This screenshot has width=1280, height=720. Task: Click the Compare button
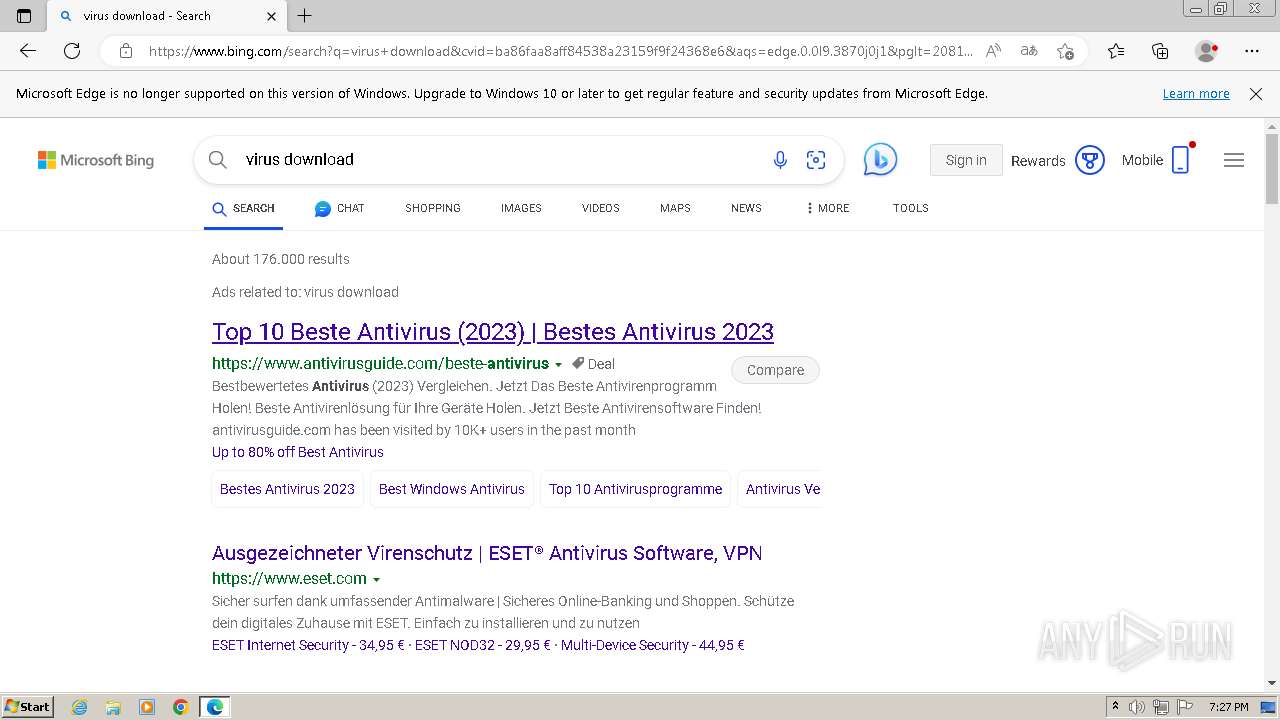click(x=775, y=370)
